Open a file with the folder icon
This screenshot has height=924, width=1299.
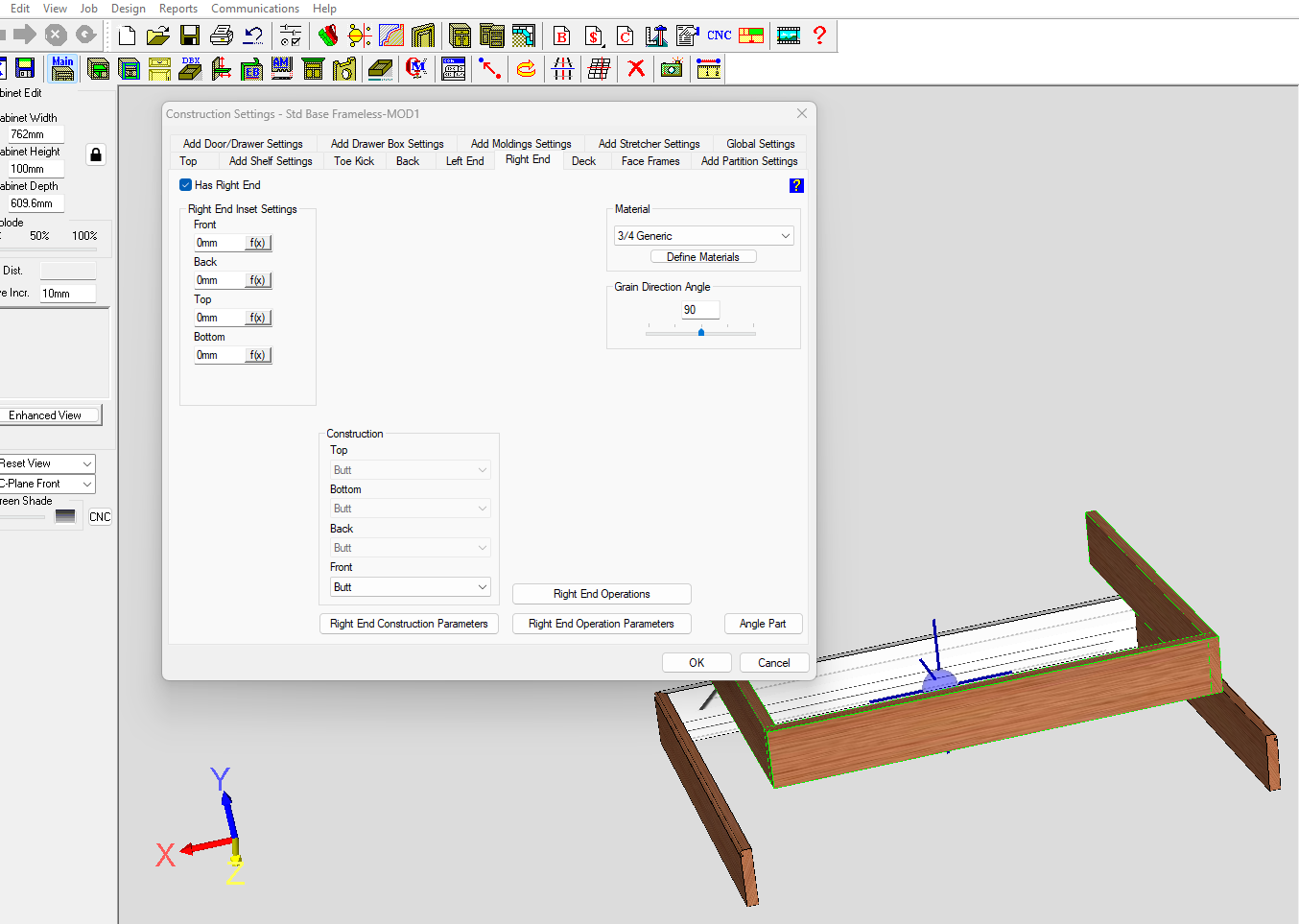click(158, 36)
